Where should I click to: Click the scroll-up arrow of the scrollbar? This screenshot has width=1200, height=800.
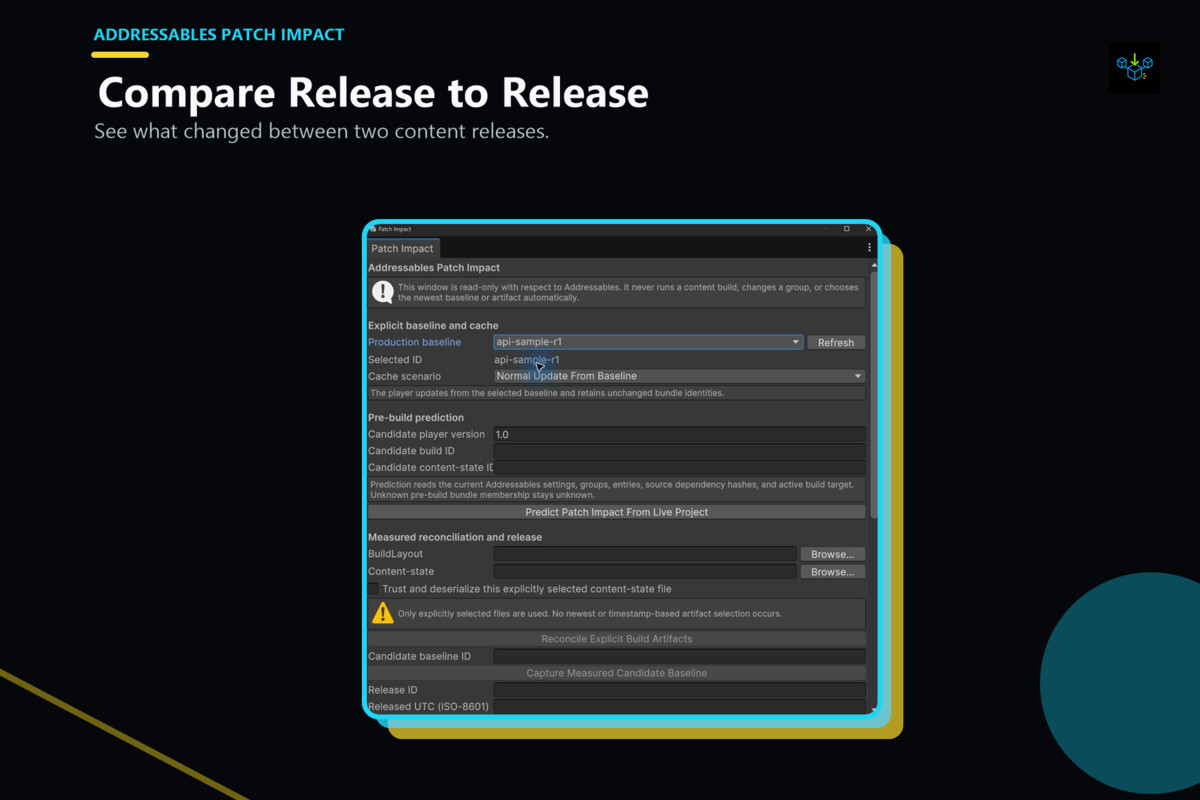874,266
